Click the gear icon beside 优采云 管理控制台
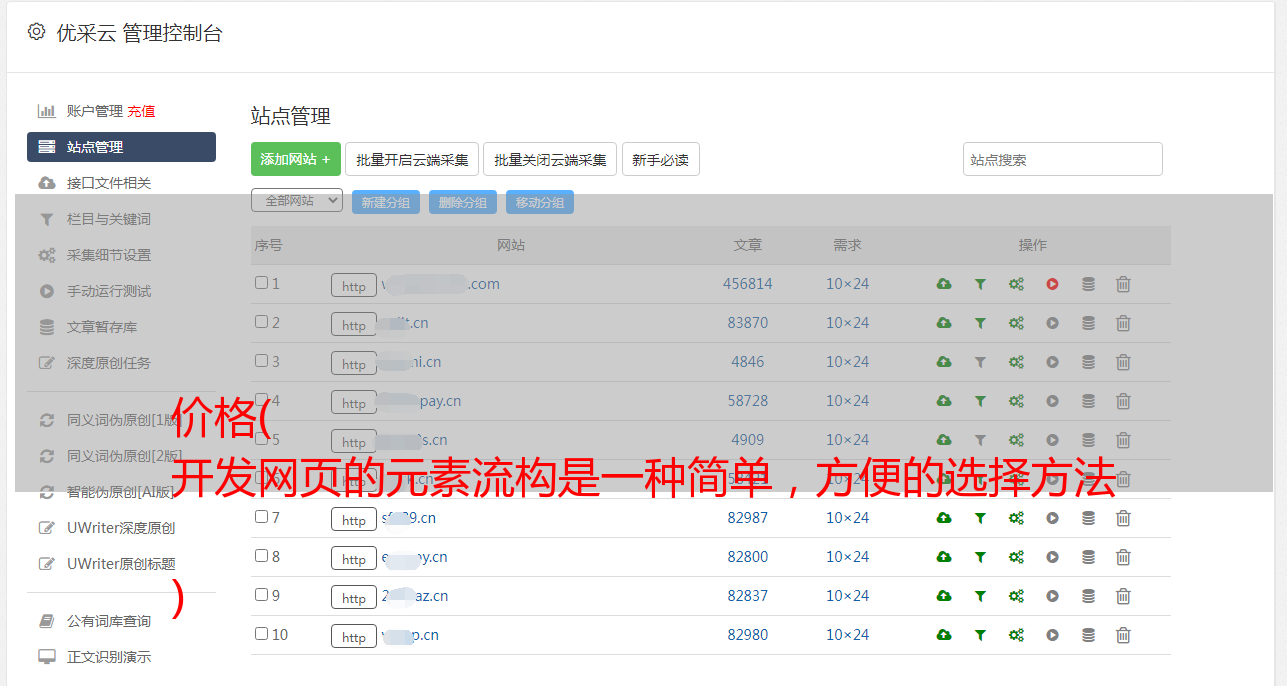 [x=37, y=32]
